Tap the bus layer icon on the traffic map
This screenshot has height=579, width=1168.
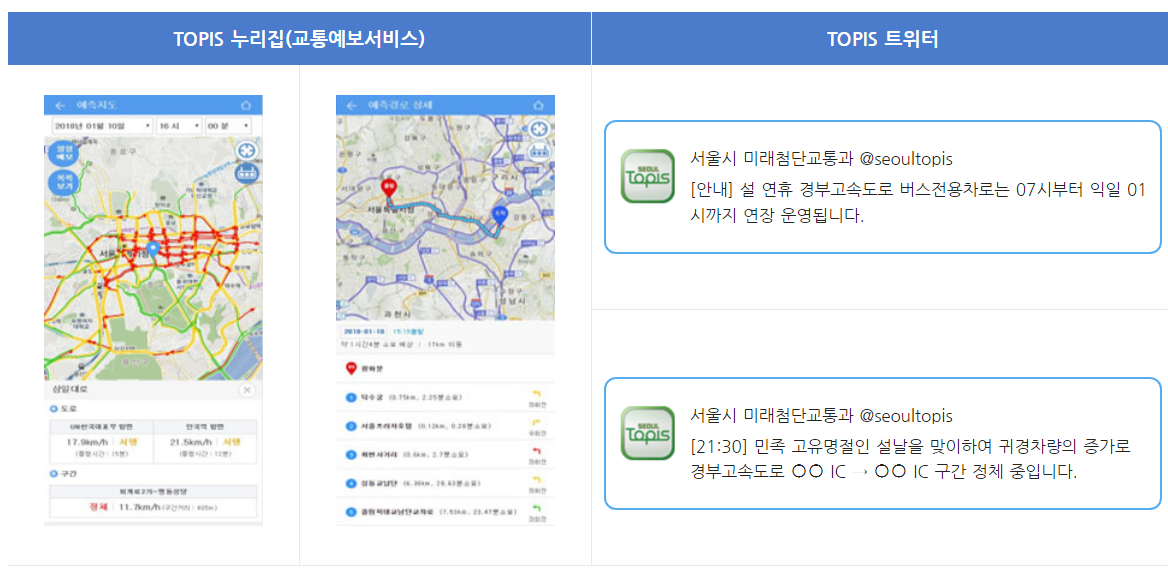[246, 173]
